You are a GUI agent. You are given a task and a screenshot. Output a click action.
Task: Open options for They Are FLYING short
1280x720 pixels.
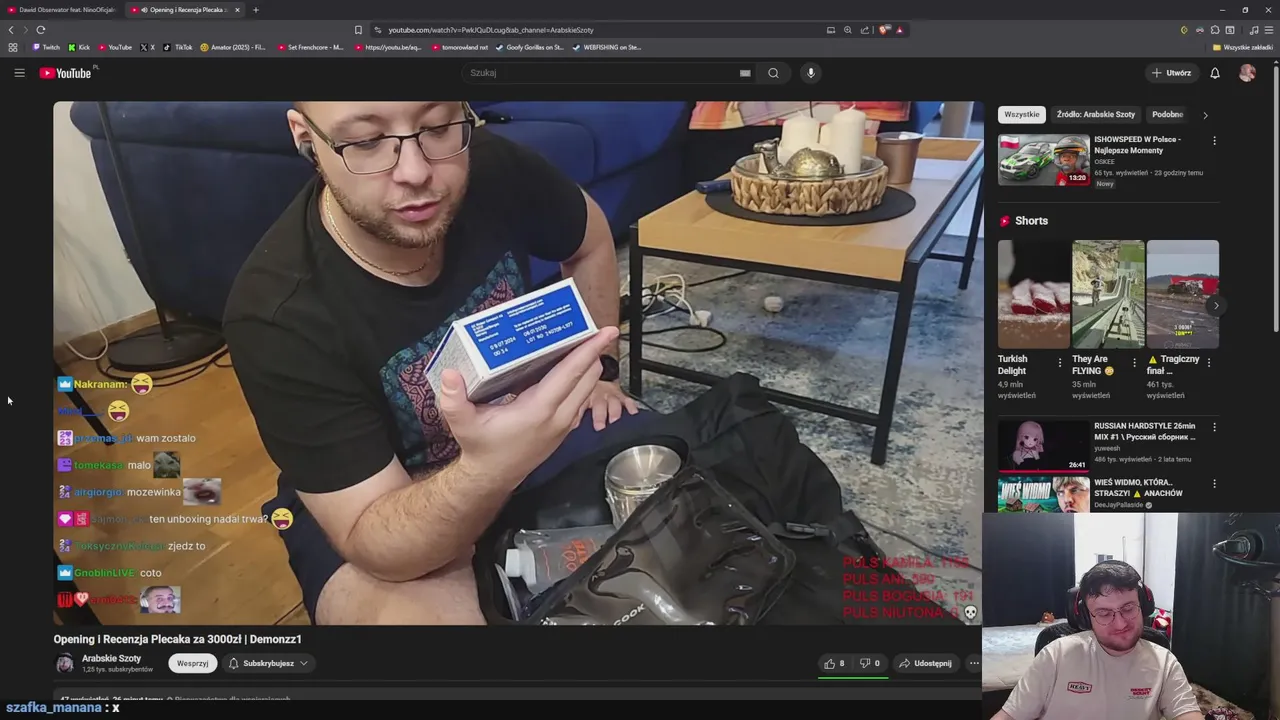pos(1134,363)
